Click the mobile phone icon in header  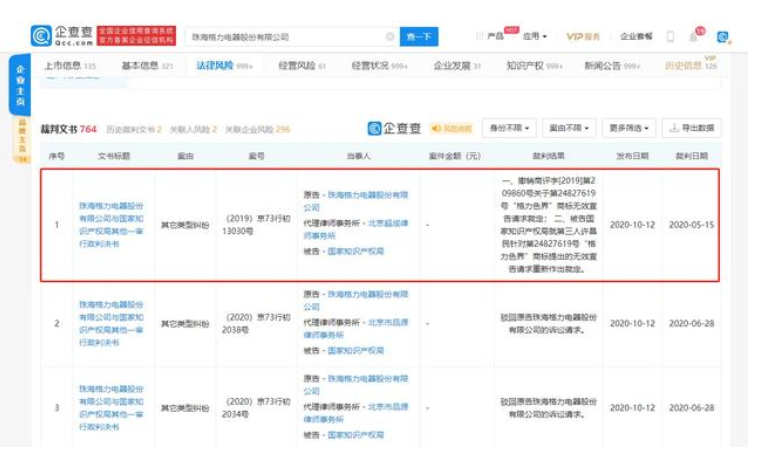point(670,36)
